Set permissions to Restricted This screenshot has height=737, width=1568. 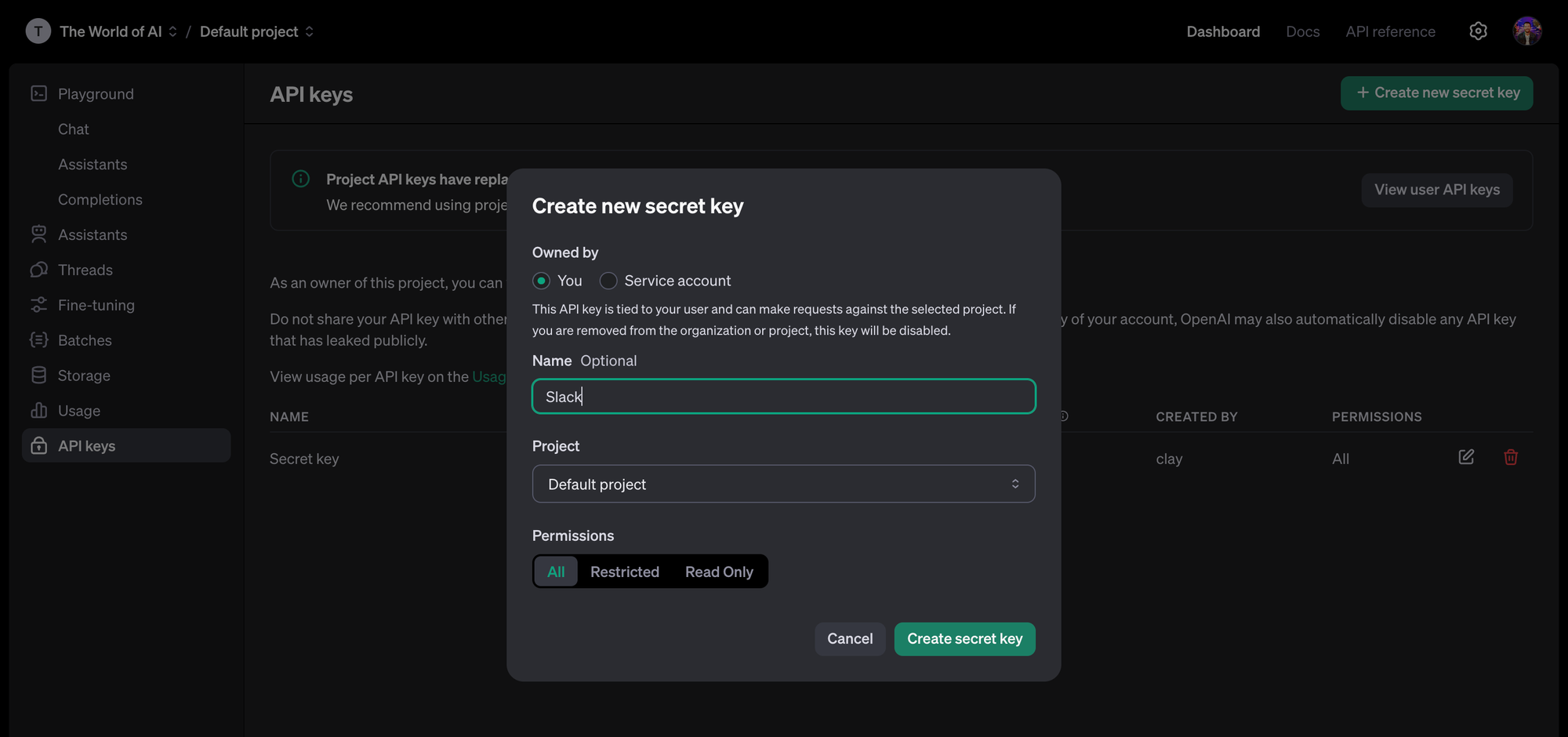coord(624,572)
